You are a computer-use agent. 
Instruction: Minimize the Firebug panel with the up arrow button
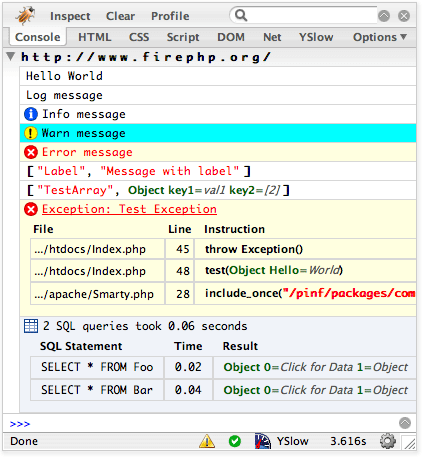[384, 16]
